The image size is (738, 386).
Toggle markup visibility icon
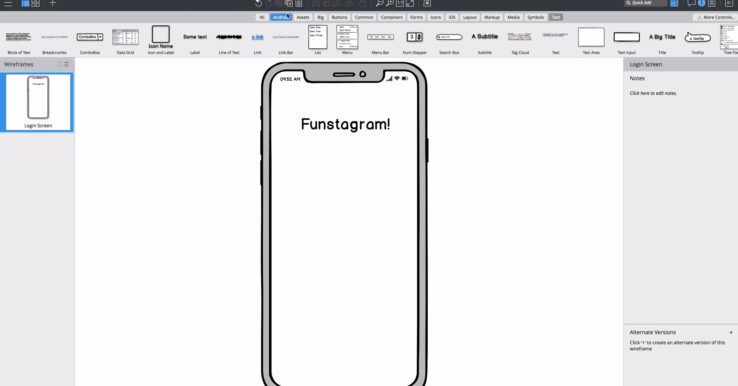[x=427, y=3]
